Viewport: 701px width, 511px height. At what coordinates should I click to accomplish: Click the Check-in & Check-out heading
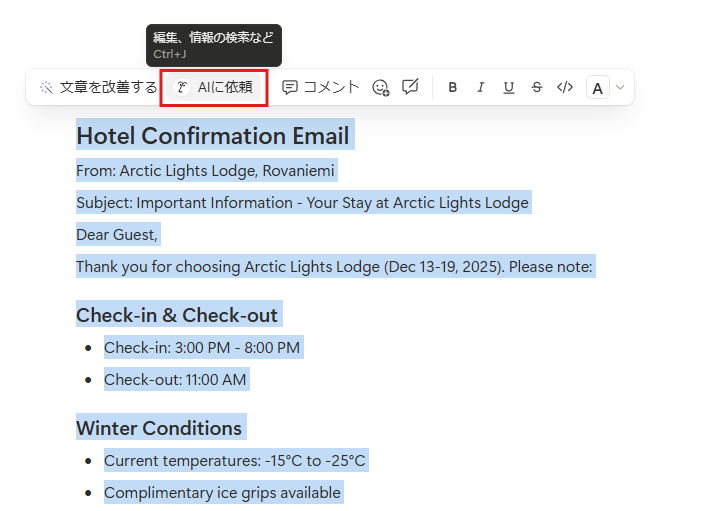pyautogui.click(x=177, y=315)
